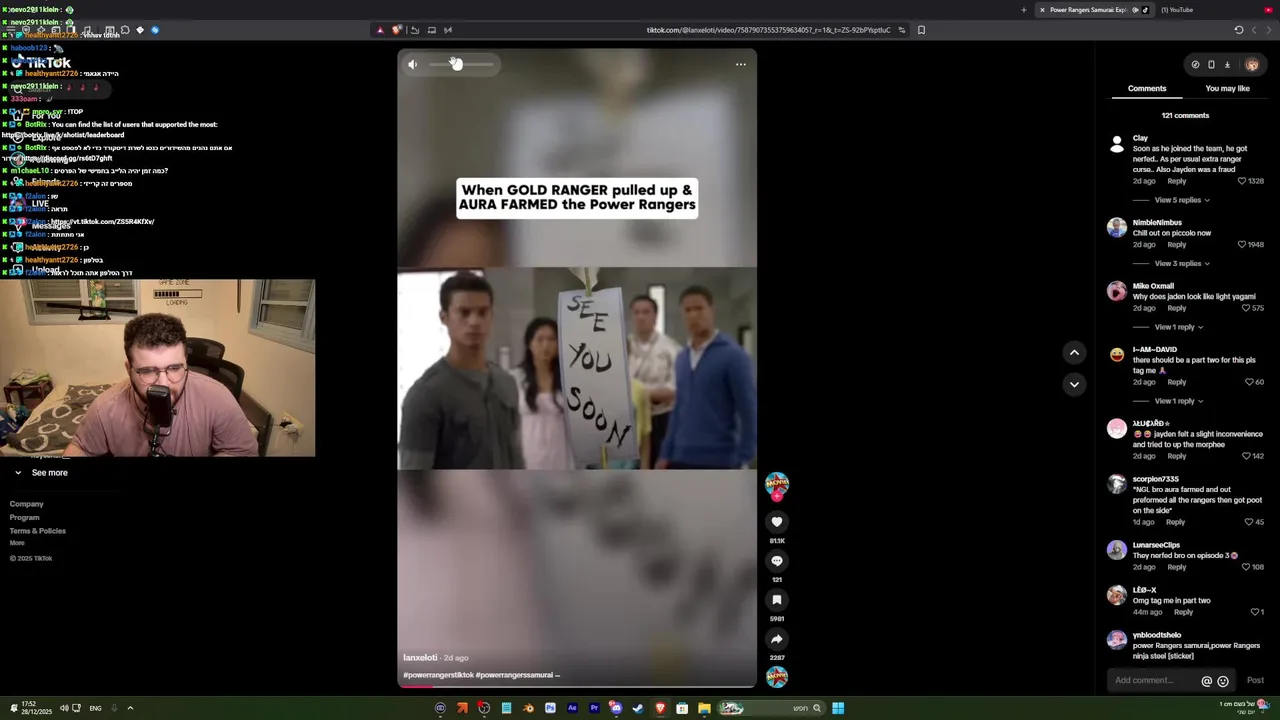1280x720 pixels.
Task: Bookmark the page from the address bar
Action: tap(921, 30)
